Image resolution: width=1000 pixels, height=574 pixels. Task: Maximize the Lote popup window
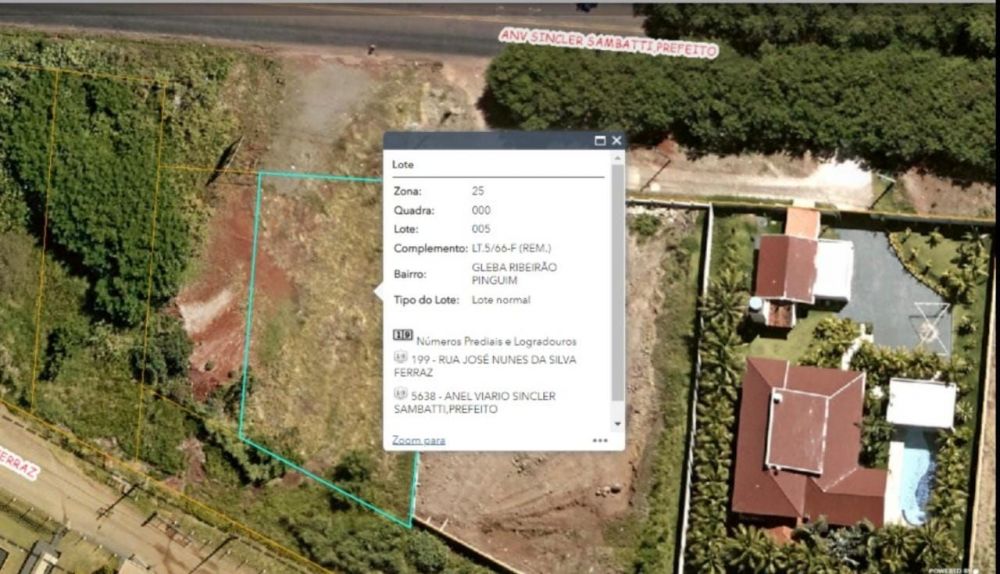point(599,140)
